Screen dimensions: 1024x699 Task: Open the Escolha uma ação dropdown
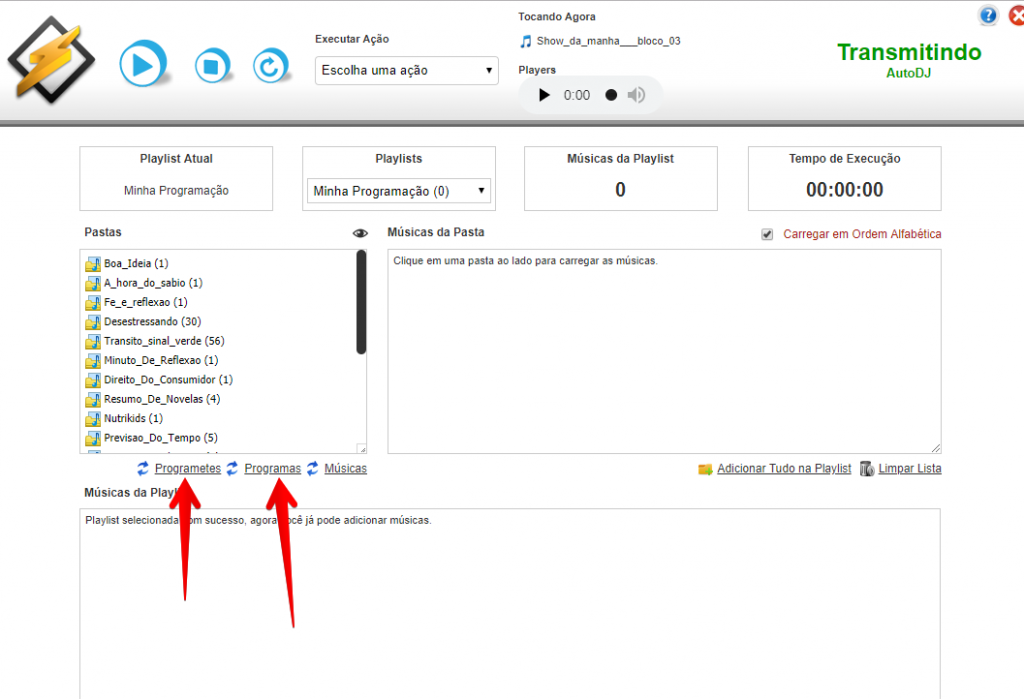coord(406,71)
